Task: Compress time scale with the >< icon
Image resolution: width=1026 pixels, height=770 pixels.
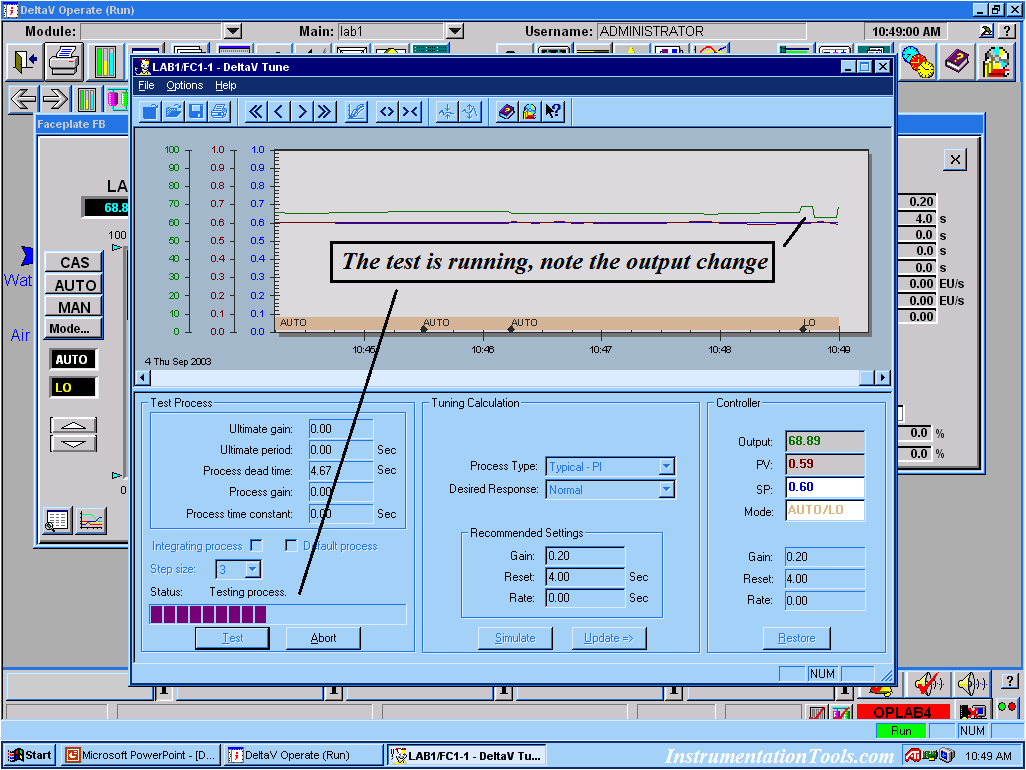Action: click(410, 112)
